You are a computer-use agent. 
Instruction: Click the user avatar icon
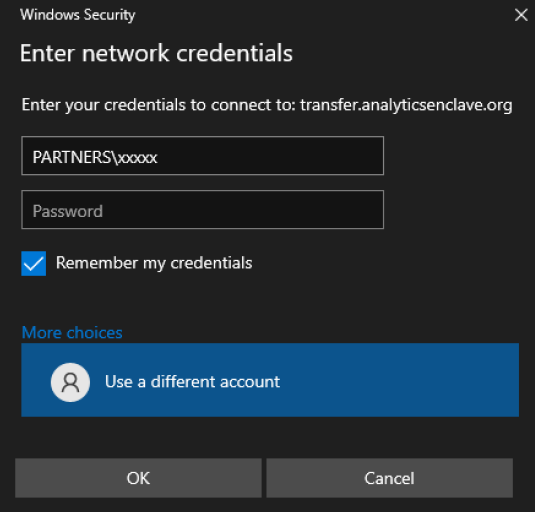(70, 382)
